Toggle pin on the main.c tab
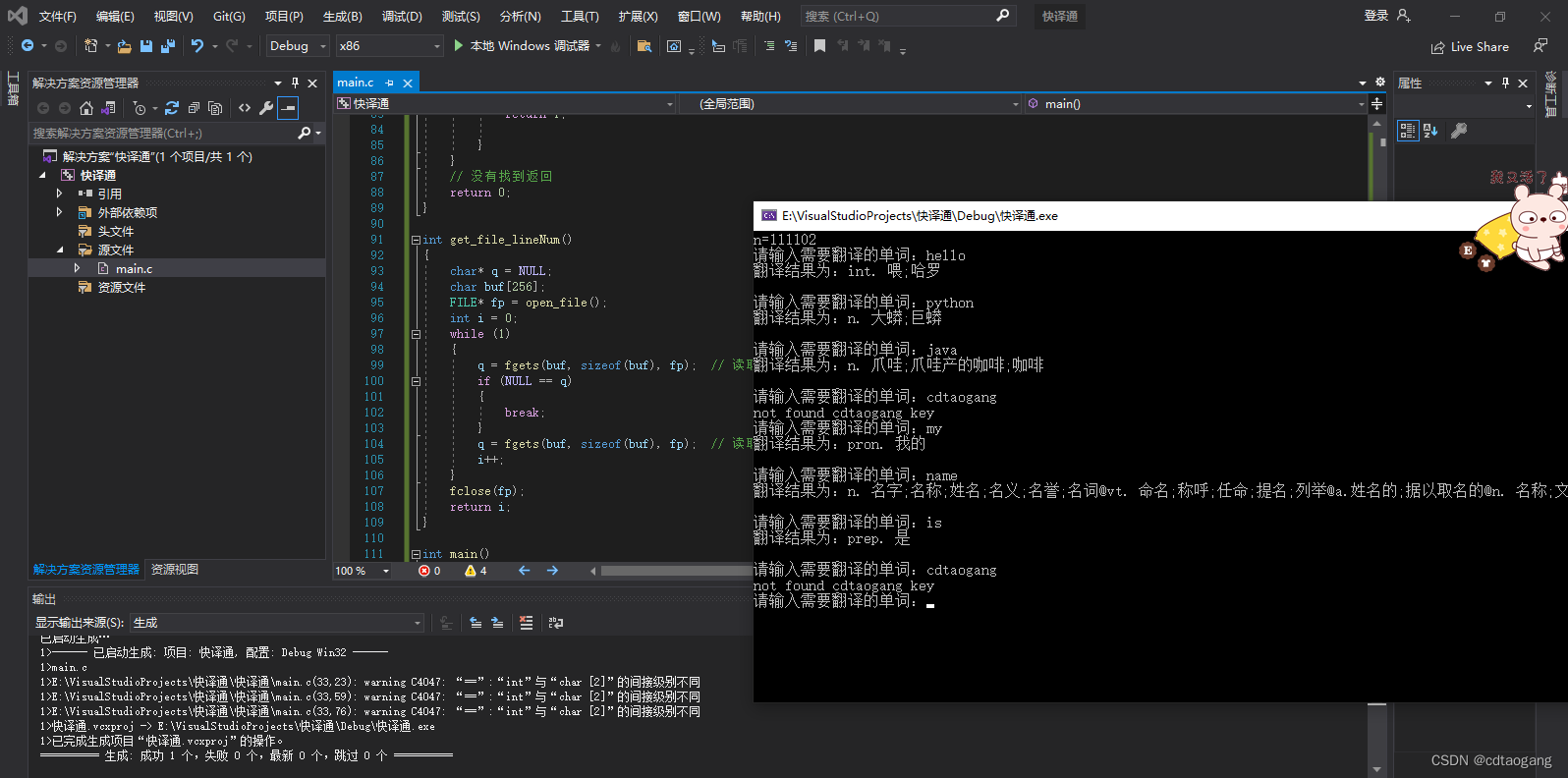Screen dimensions: 1568x778 click(x=390, y=83)
